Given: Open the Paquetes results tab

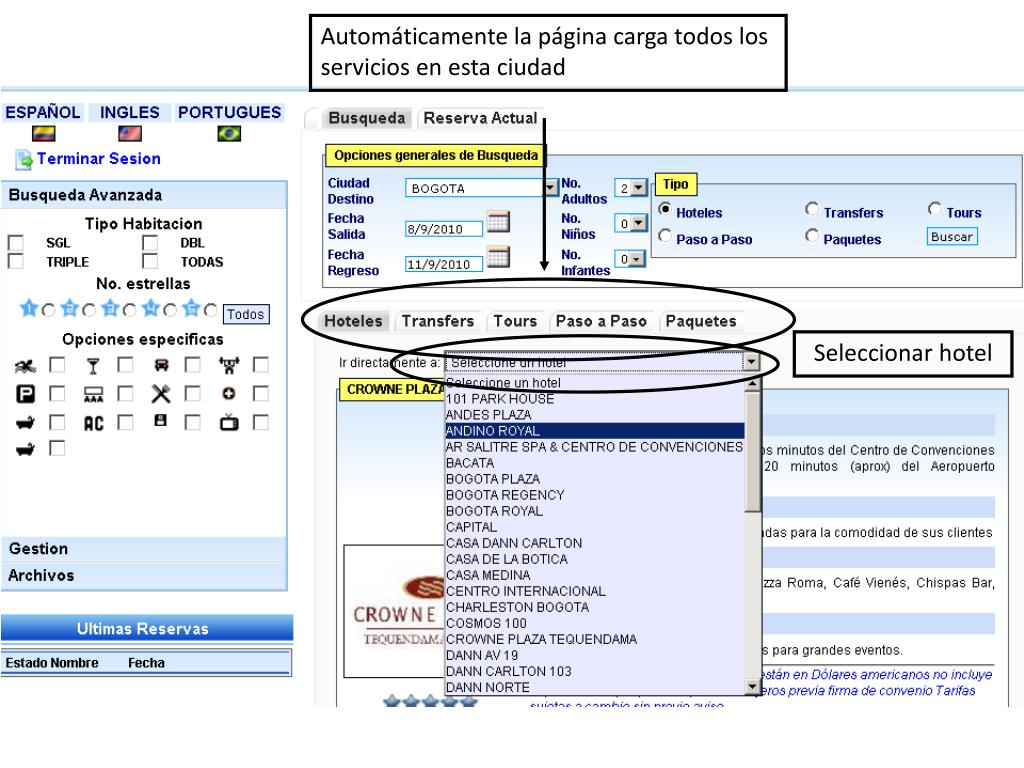Looking at the screenshot, I should click(x=701, y=321).
